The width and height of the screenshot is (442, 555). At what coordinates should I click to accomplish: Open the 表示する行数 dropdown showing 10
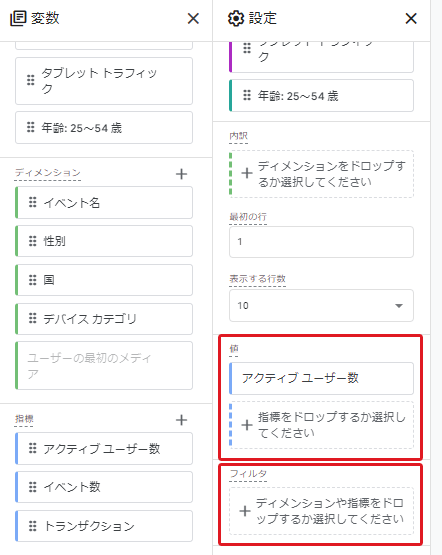[x=321, y=305]
